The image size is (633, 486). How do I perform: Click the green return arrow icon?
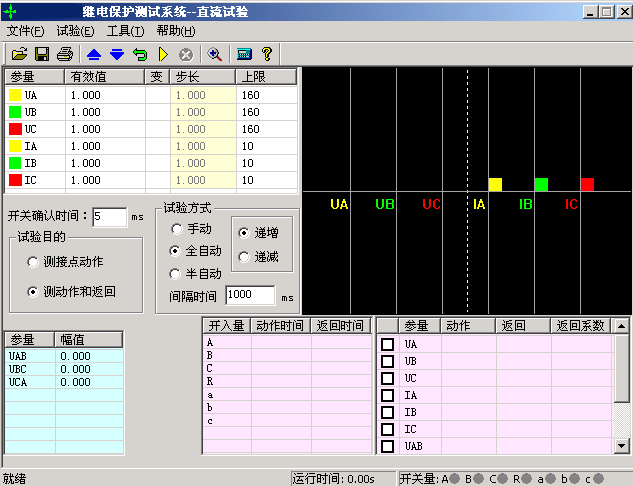click(139, 54)
